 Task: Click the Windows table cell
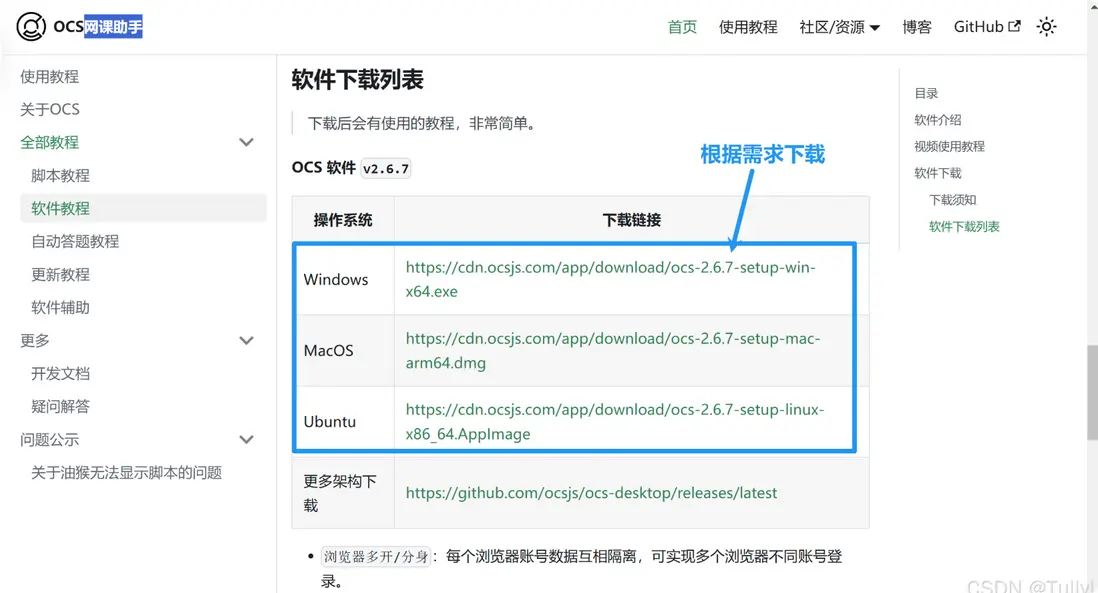(x=343, y=279)
